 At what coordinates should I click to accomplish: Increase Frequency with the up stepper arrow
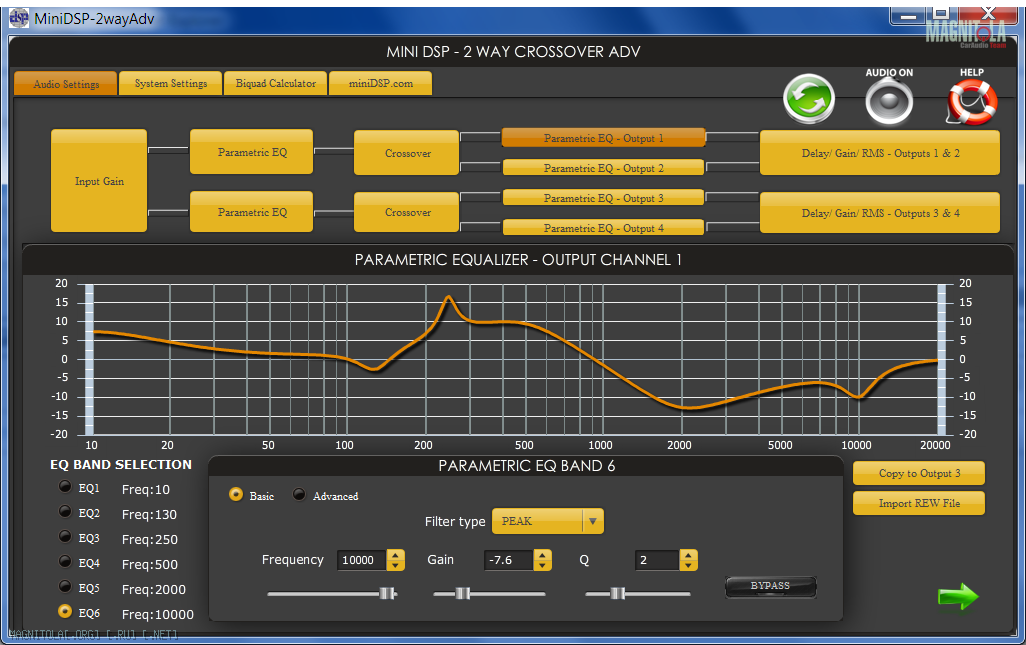pyautogui.click(x=395, y=555)
